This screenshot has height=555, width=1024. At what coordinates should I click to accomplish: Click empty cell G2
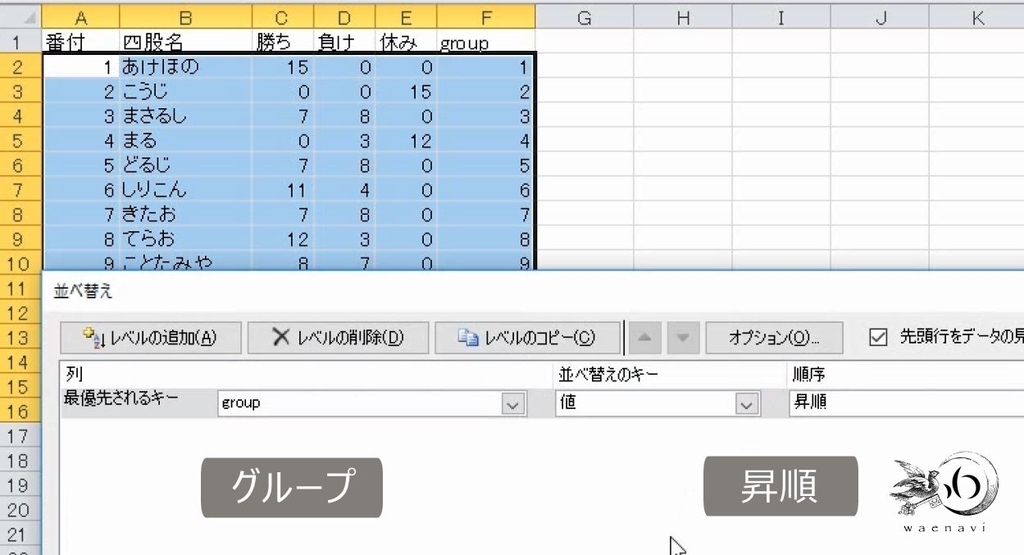pyautogui.click(x=584, y=67)
